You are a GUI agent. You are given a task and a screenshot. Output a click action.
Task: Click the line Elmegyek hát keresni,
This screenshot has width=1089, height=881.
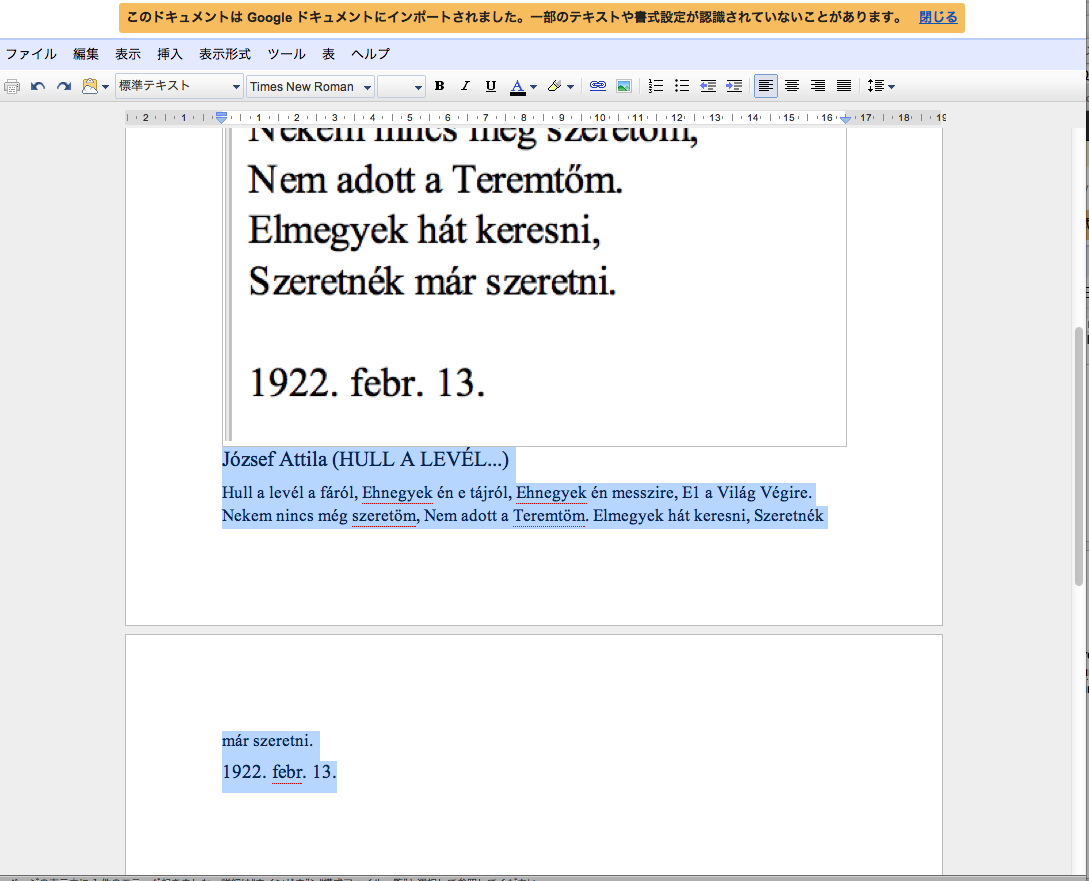pos(424,230)
